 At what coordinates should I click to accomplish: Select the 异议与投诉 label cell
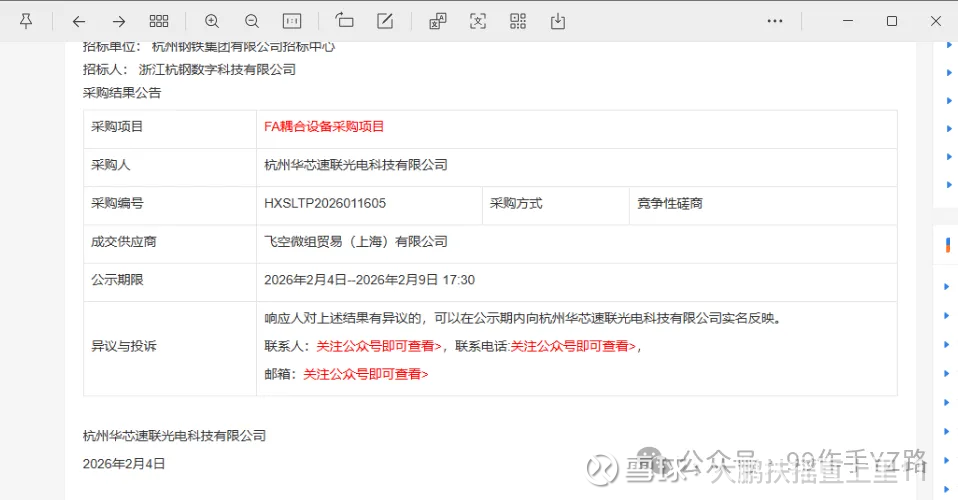click(x=170, y=348)
